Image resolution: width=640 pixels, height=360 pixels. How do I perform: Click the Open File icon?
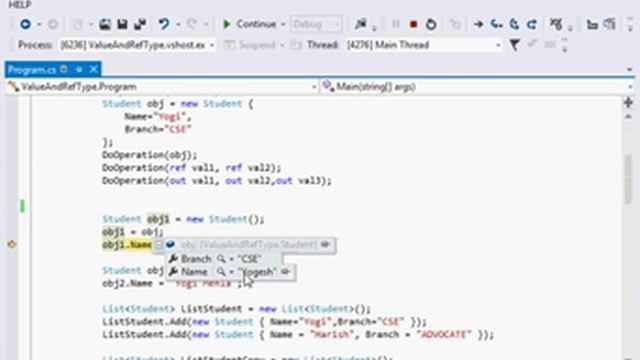click(x=105, y=24)
